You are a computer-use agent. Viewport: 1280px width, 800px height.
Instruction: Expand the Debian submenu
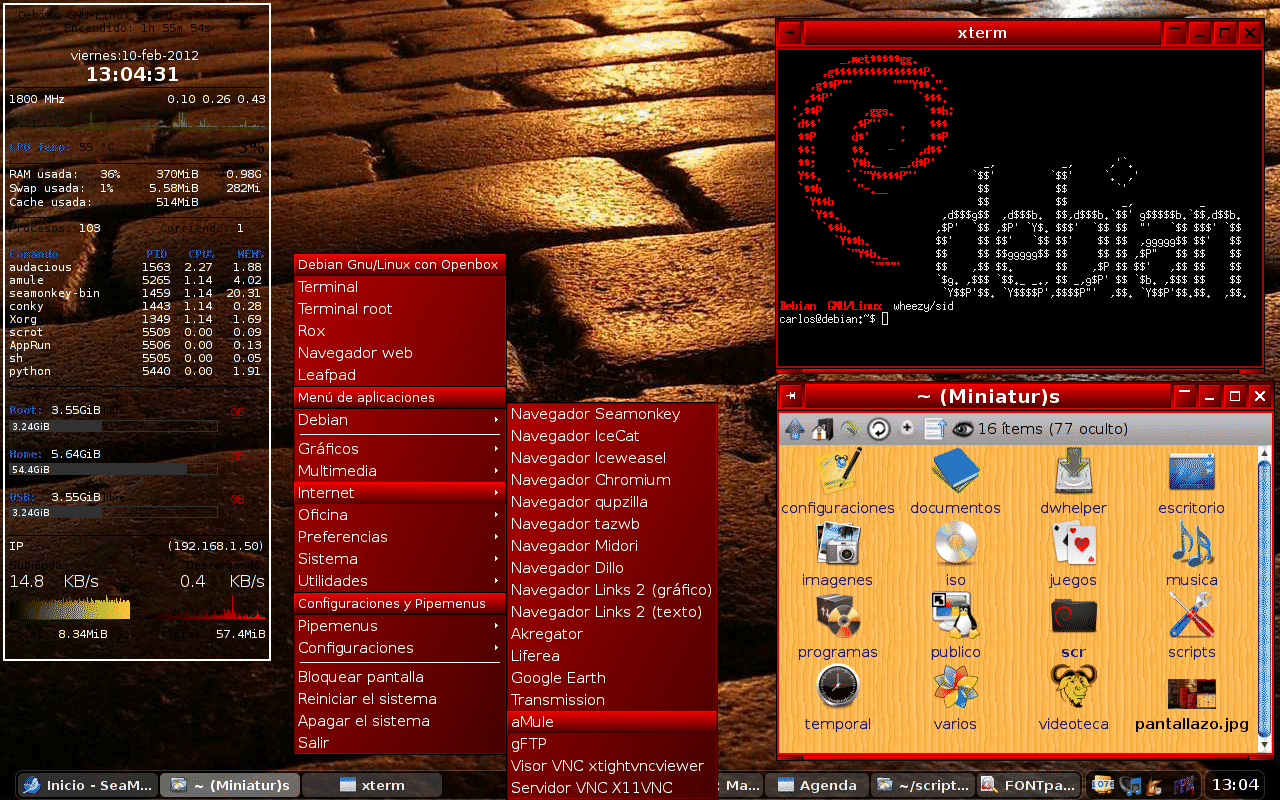tap(400, 420)
